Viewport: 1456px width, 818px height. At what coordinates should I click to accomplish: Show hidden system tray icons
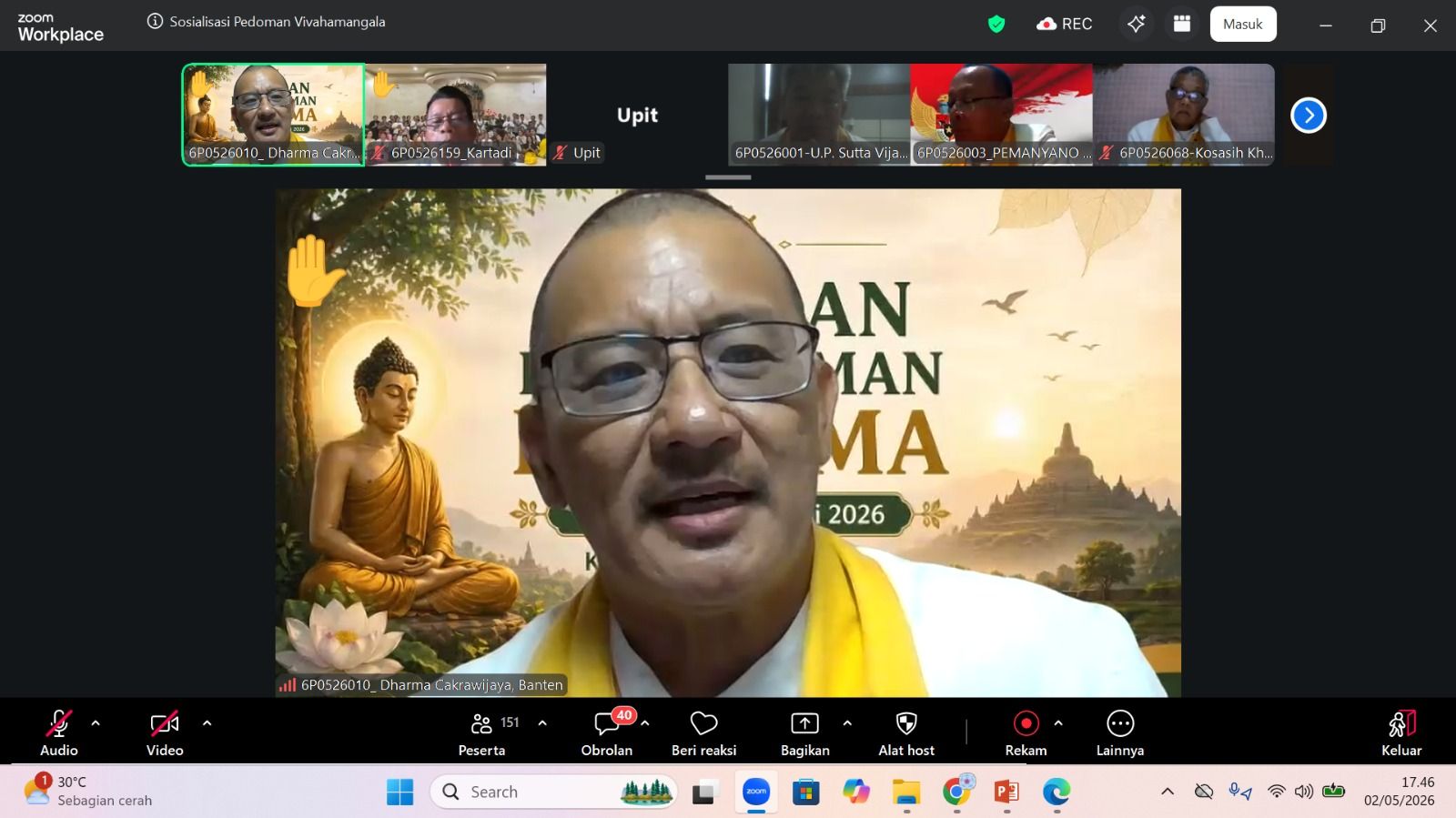click(x=1168, y=792)
